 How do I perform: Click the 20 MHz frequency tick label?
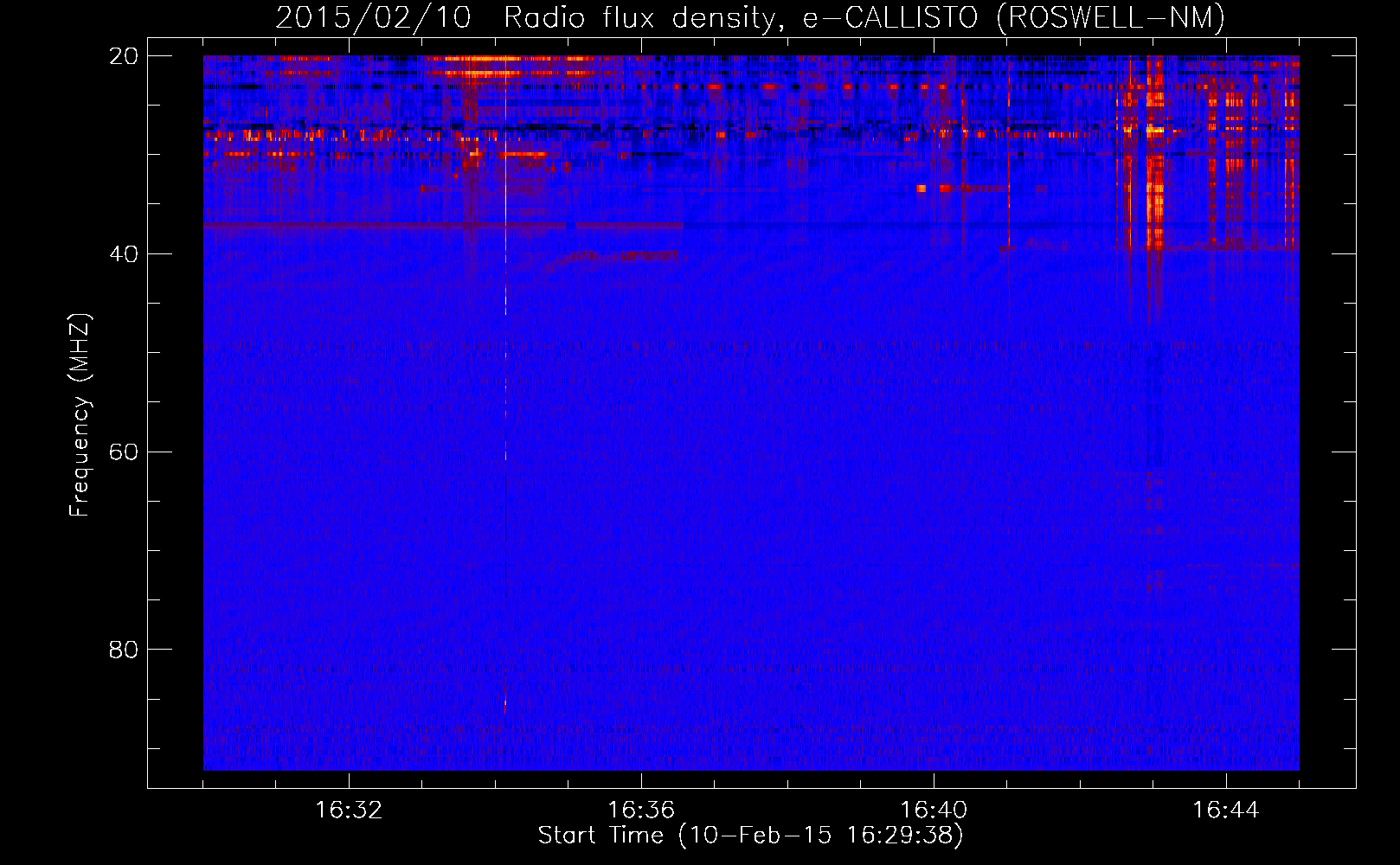point(124,56)
